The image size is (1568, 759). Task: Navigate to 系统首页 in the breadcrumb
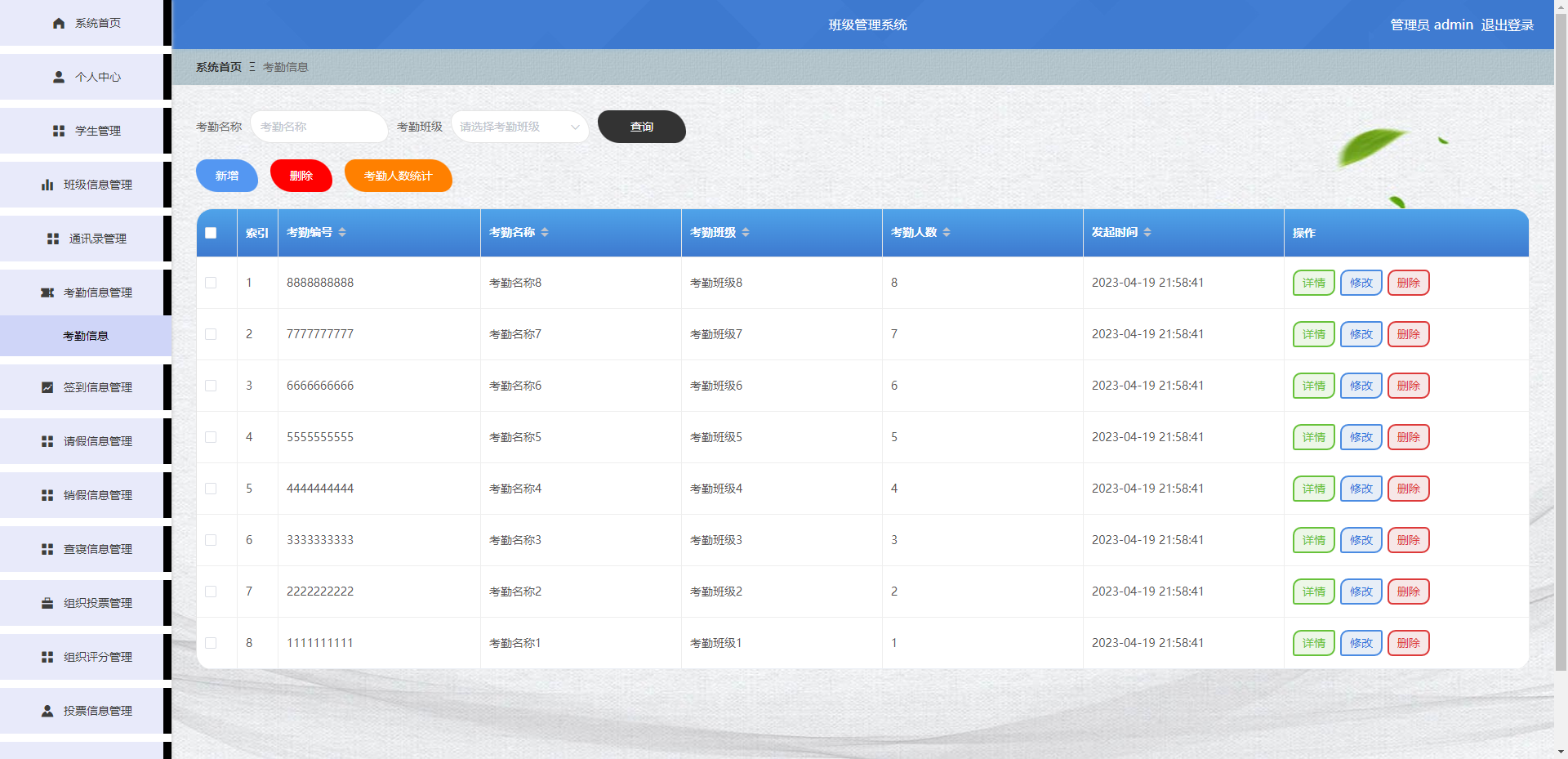coord(217,67)
